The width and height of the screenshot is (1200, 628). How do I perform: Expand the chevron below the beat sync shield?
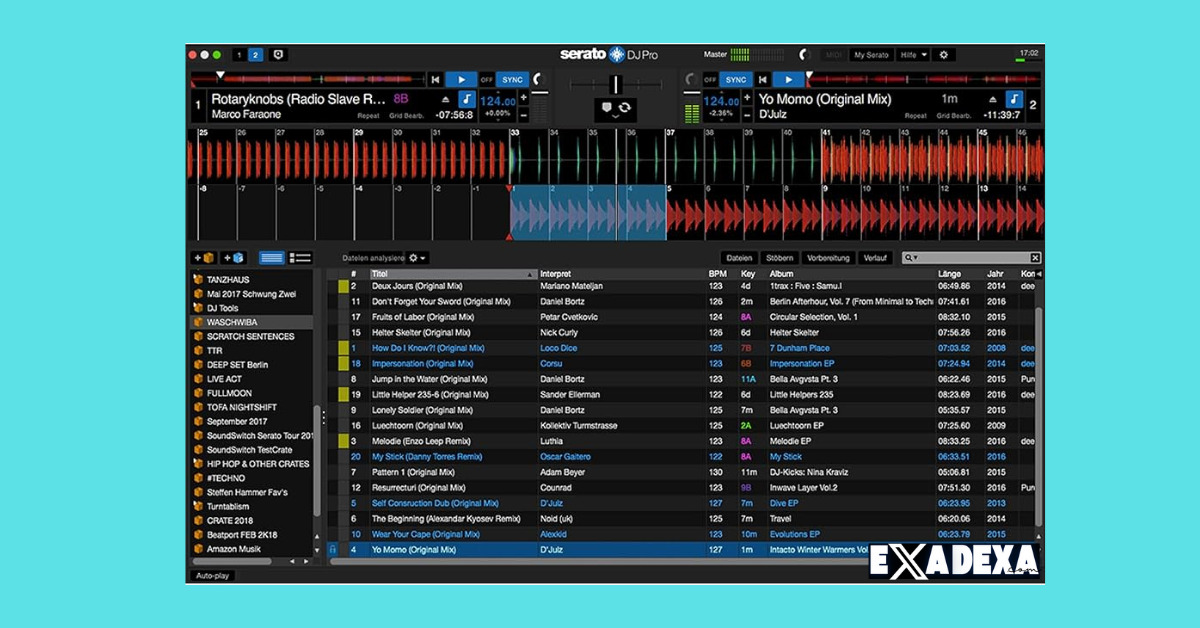(x=615, y=117)
